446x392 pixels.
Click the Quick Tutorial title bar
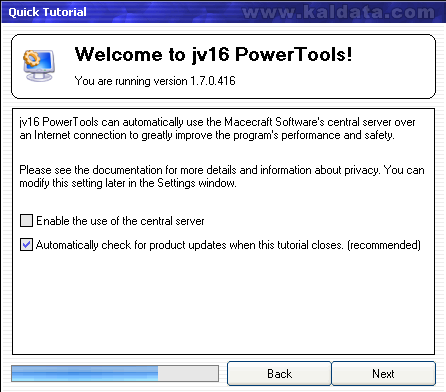[223, 12]
